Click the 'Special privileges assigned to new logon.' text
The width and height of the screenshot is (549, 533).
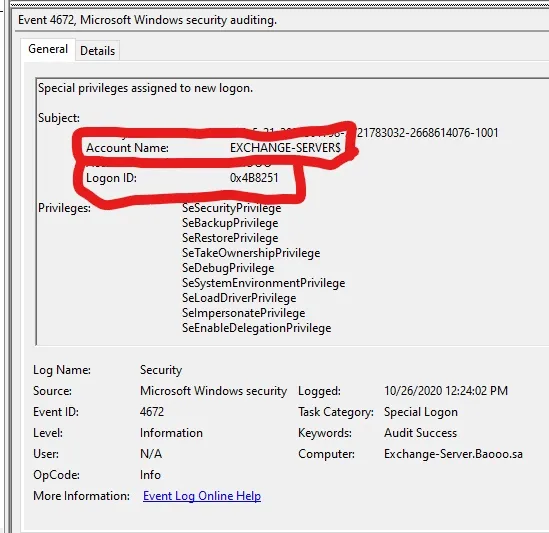(x=145, y=88)
